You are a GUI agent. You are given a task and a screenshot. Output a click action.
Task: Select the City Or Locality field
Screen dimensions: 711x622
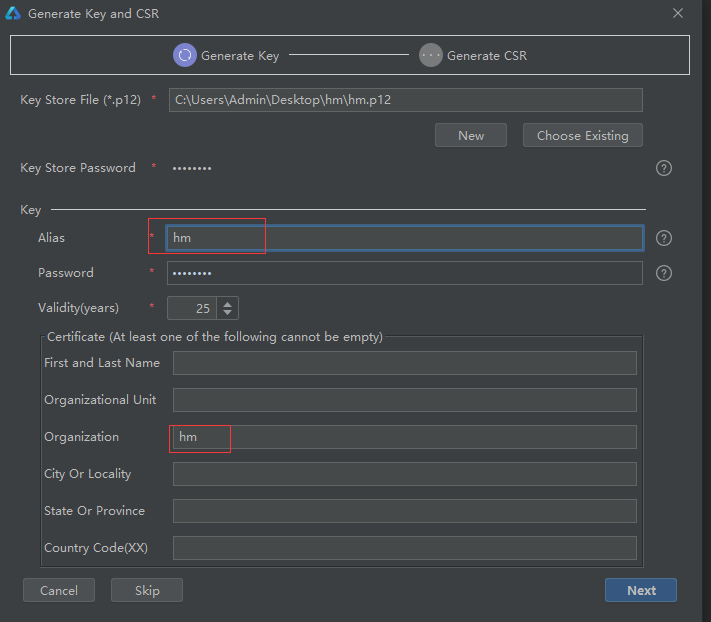click(x=405, y=474)
